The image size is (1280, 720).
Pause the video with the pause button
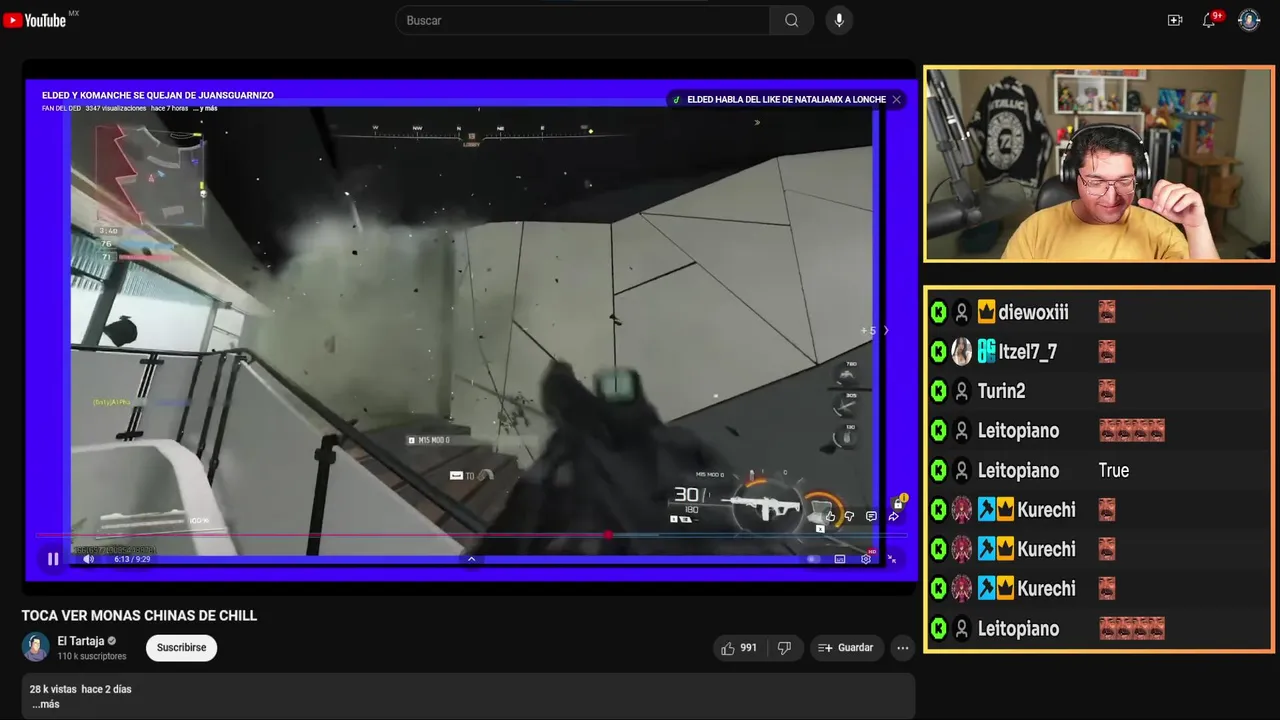(x=53, y=559)
